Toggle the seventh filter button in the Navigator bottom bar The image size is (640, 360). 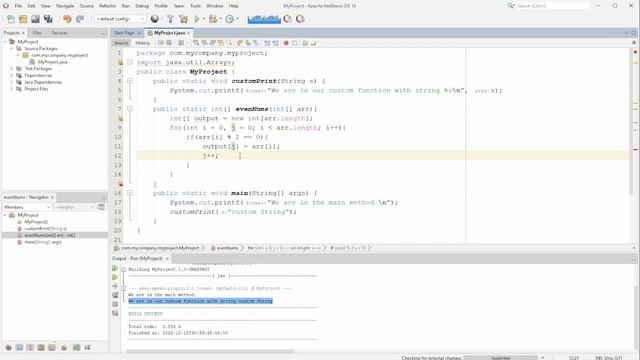76,347
